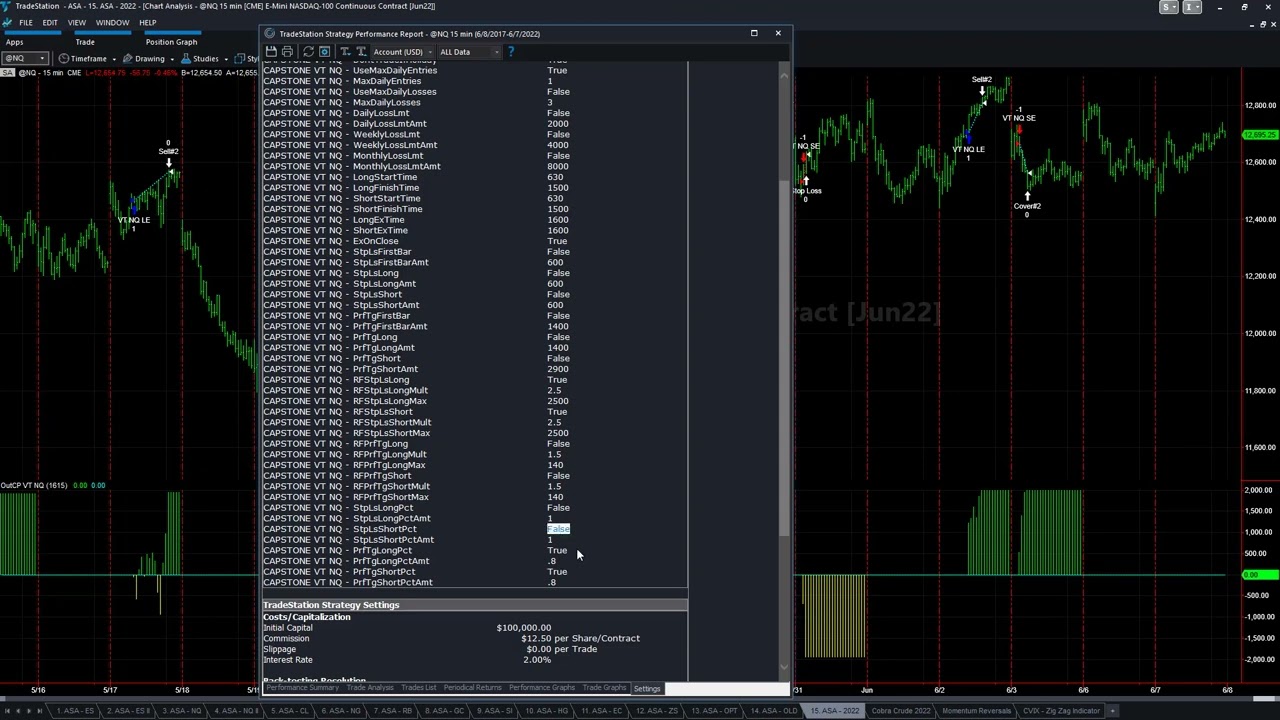Viewport: 1280px width, 720px height.
Task: Switch to workspace tab 11. ASA - EC
Action: click(x=600, y=711)
